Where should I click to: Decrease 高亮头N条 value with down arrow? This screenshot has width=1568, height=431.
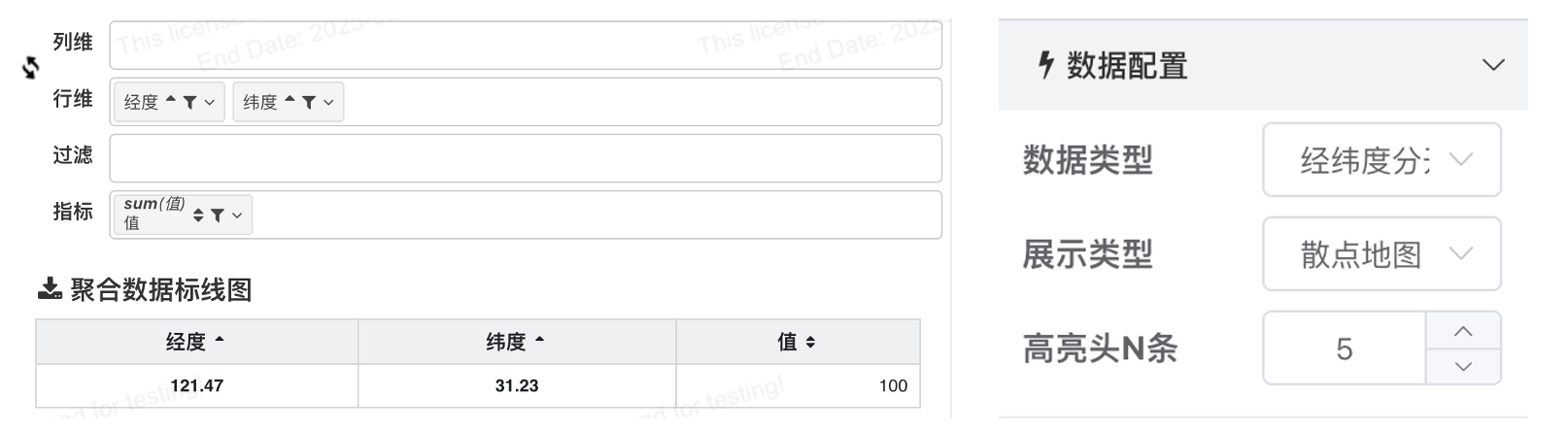pos(1463,366)
